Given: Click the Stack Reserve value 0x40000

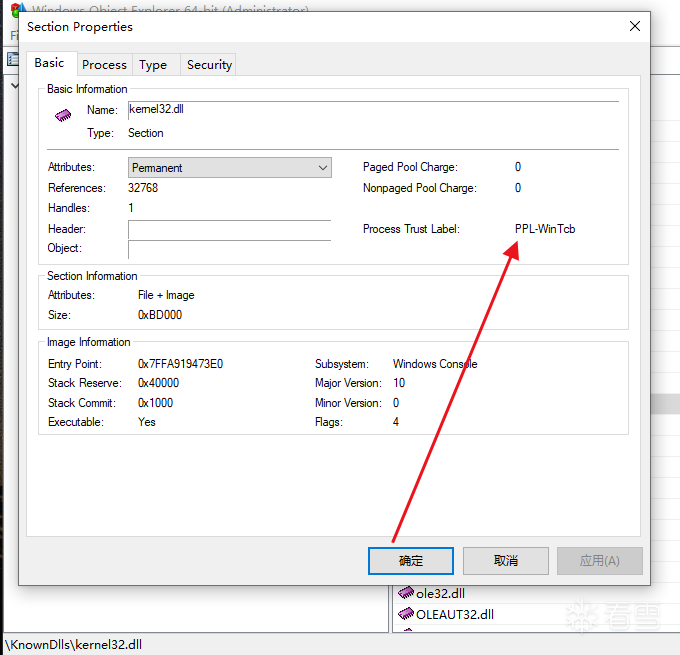Looking at the screenshot, I should (158, 383).
